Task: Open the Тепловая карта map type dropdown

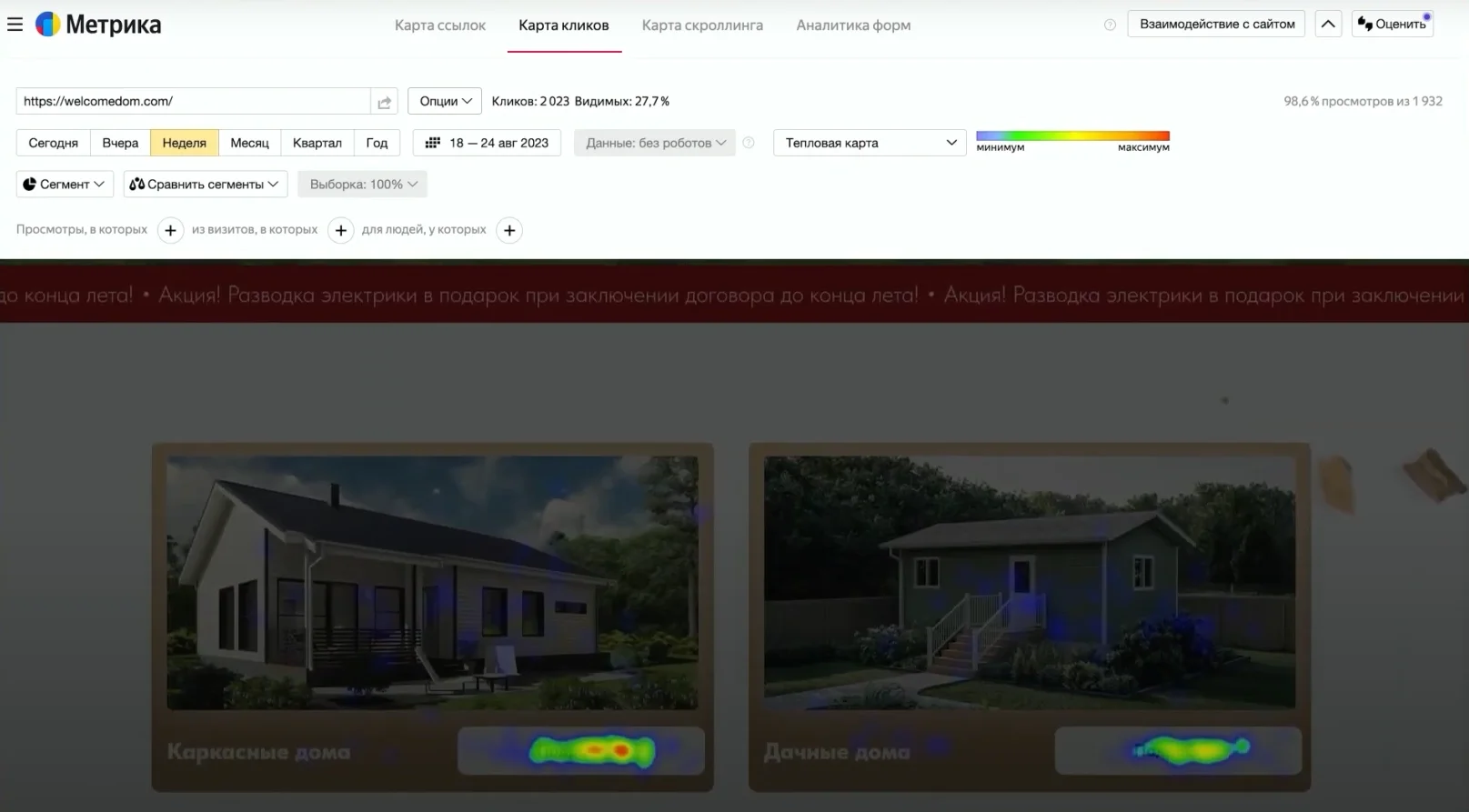Action: 870,143
